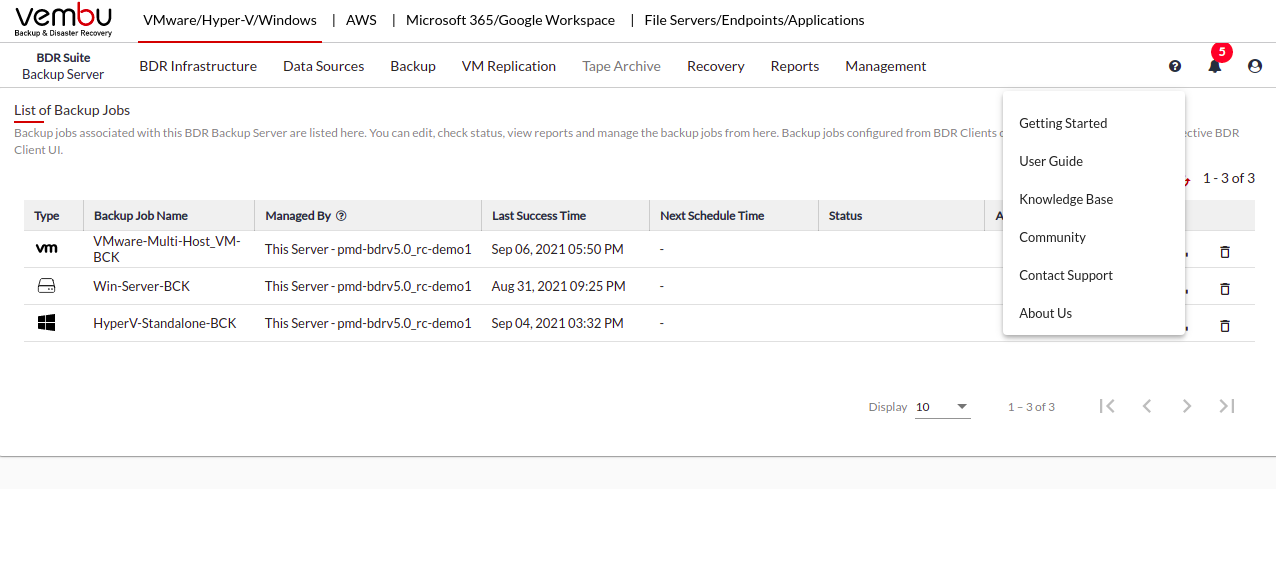1276x574 pixels.
Task: Click the help question mark icon
Action: coord(1175,66)
